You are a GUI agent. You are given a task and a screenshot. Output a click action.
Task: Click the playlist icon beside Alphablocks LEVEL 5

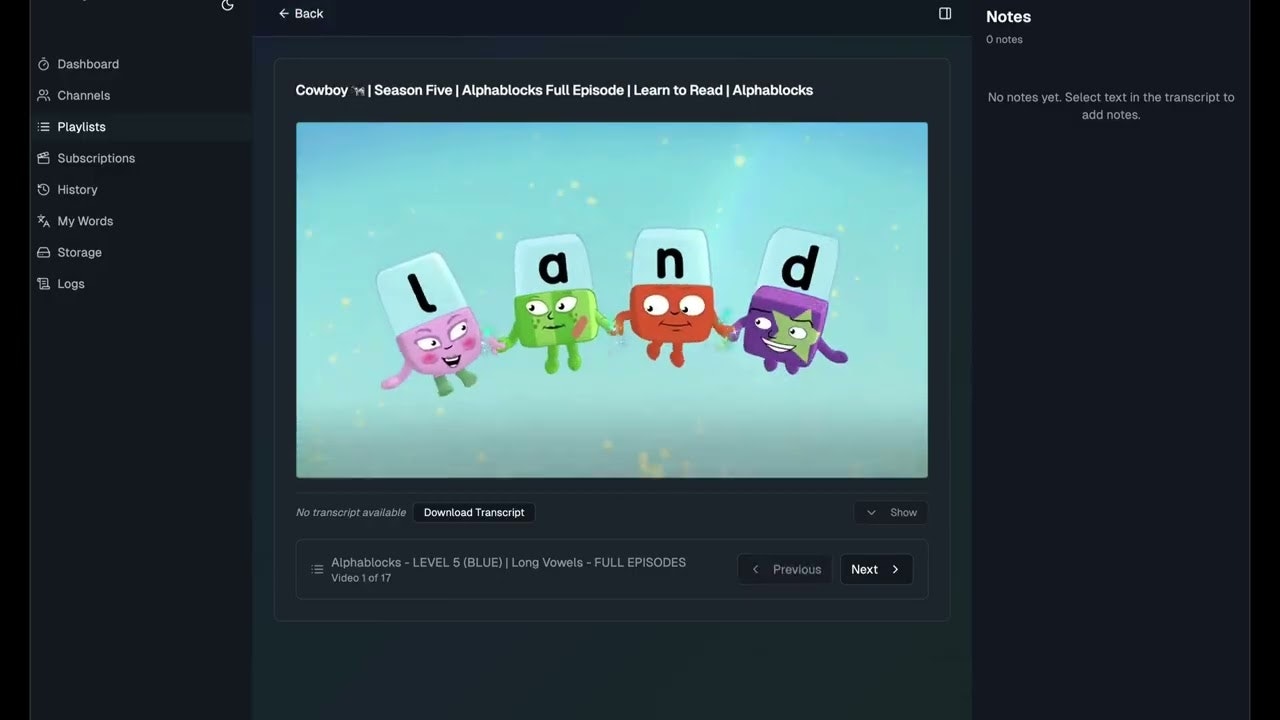click(x=317, y=569)
